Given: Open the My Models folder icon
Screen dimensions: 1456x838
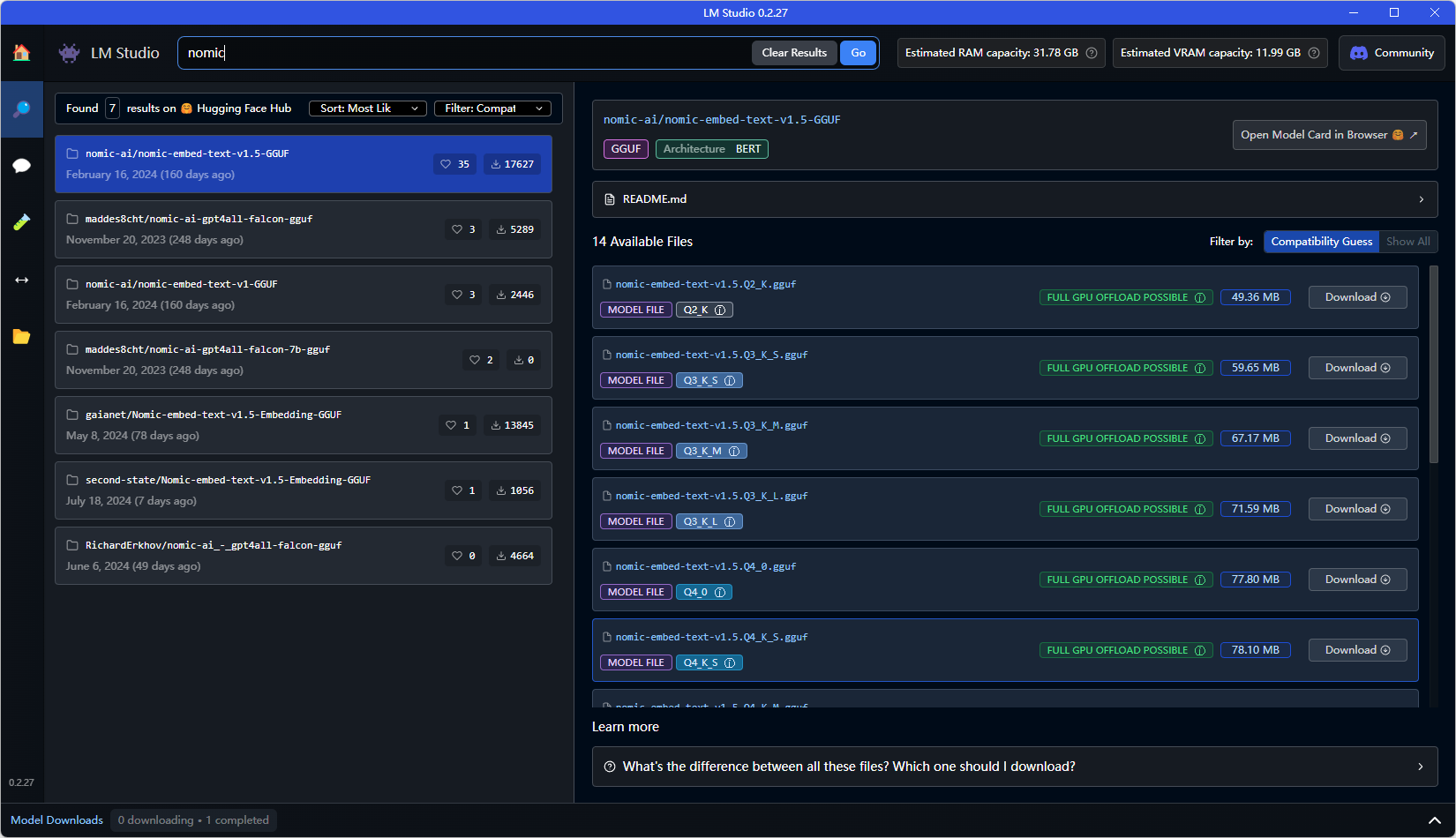Looking at the screenshot, I should pos(21,336).
